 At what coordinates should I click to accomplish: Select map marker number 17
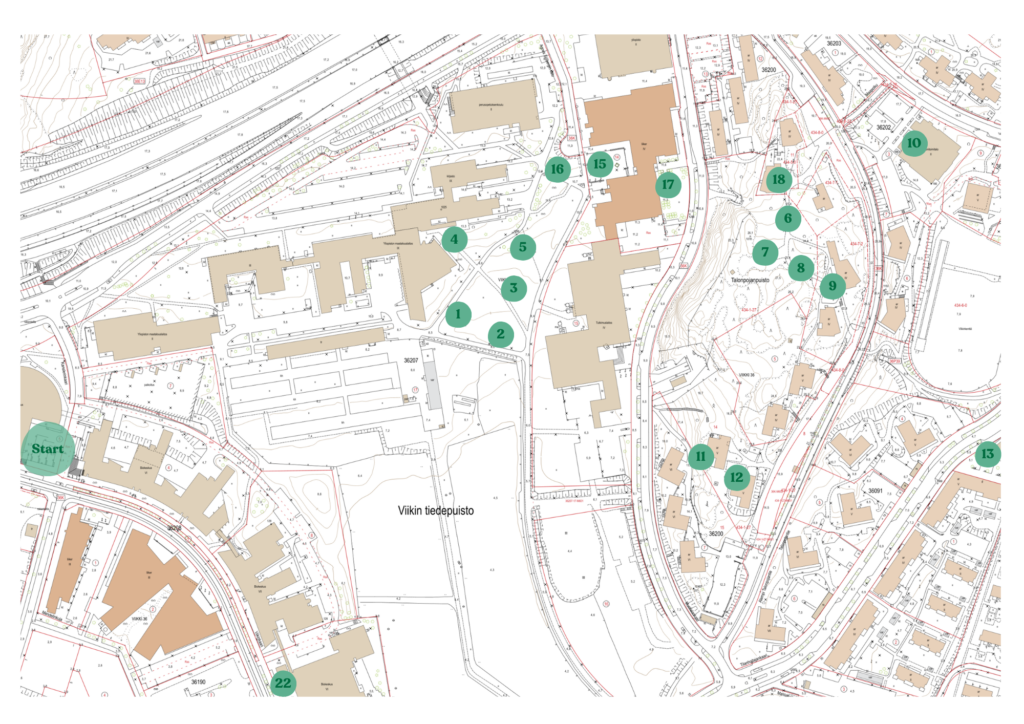point(668,185)
